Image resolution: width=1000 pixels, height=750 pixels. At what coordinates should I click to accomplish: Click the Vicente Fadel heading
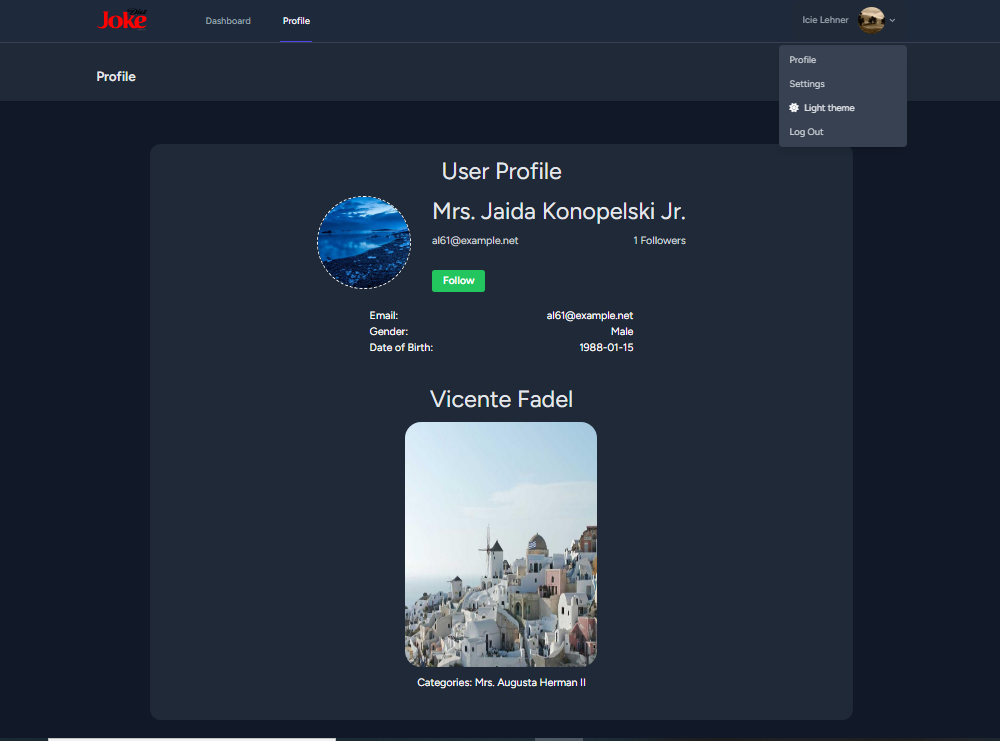click(501, 399)
